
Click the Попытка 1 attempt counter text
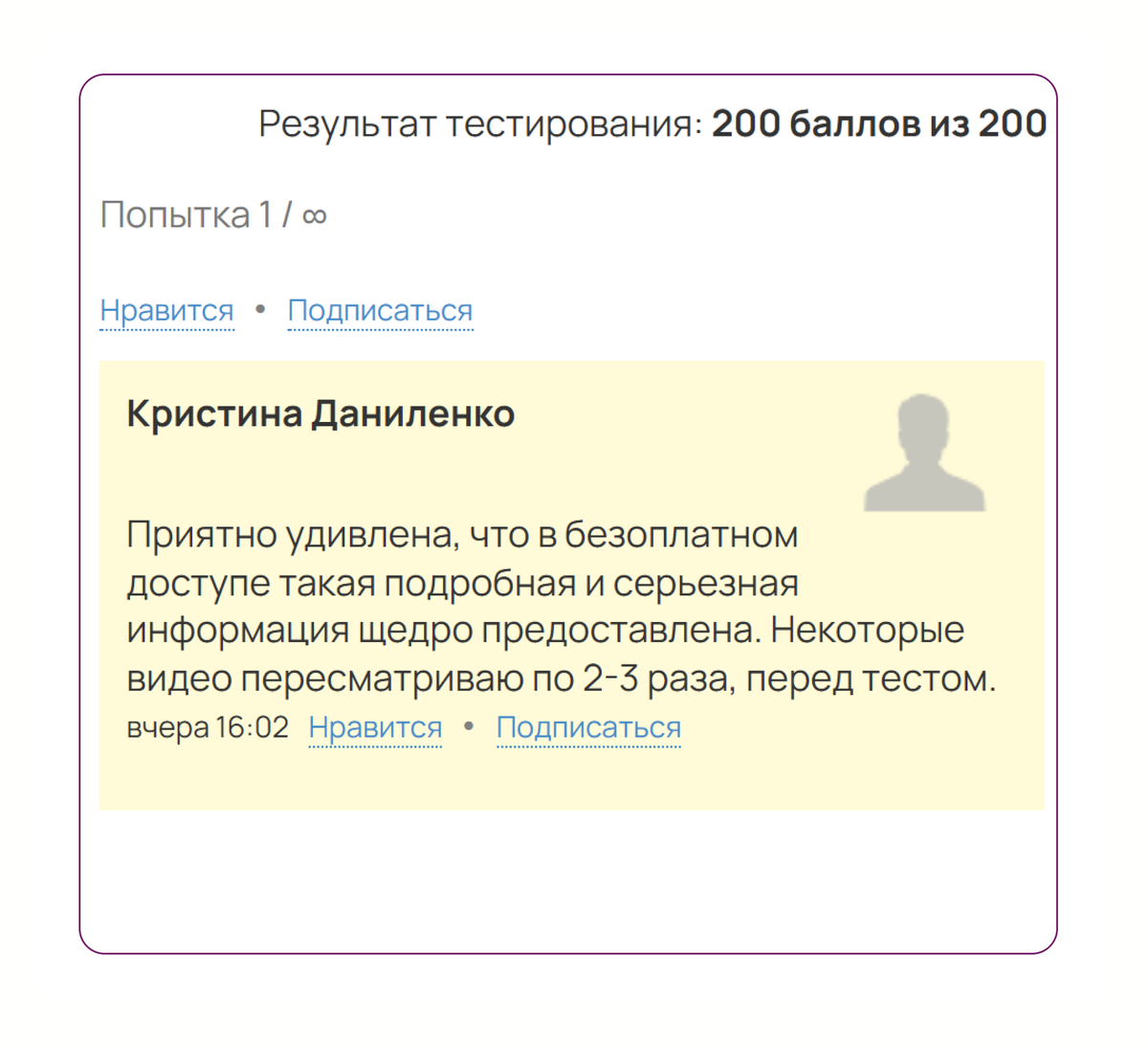point(188,215)
